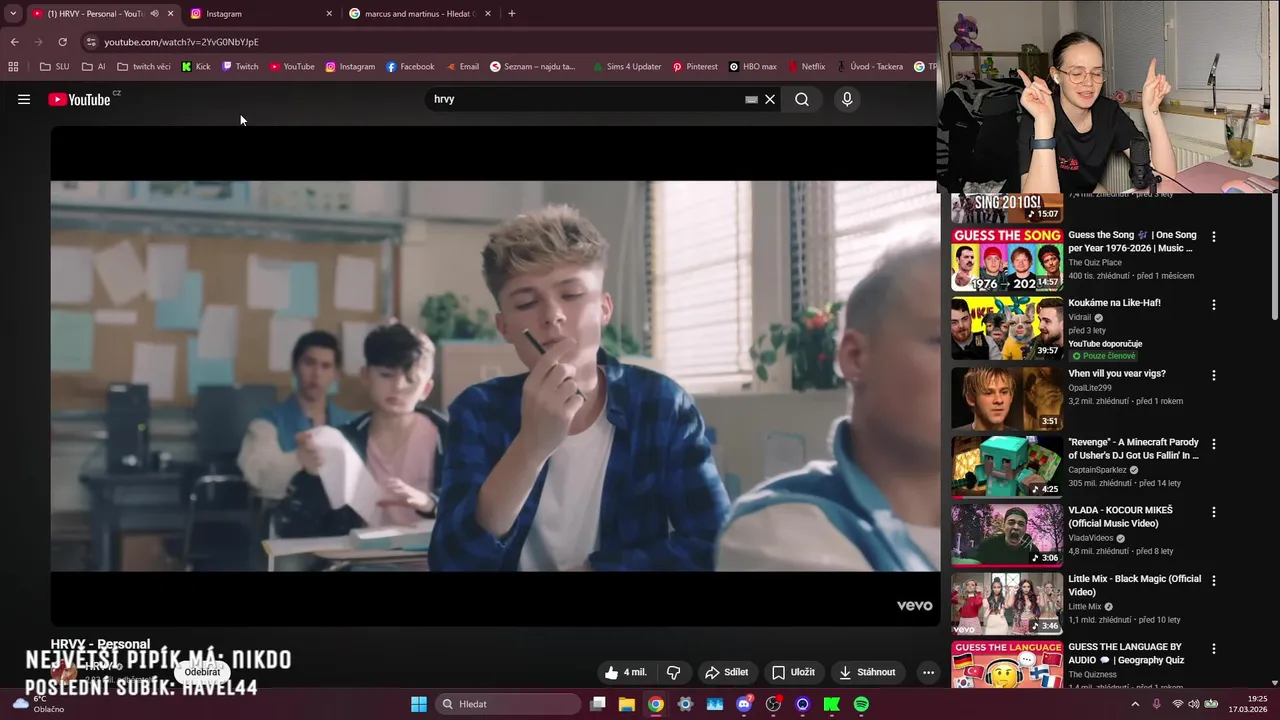
Task: Clear the search text with the X icon
Action: pos(770,99)
